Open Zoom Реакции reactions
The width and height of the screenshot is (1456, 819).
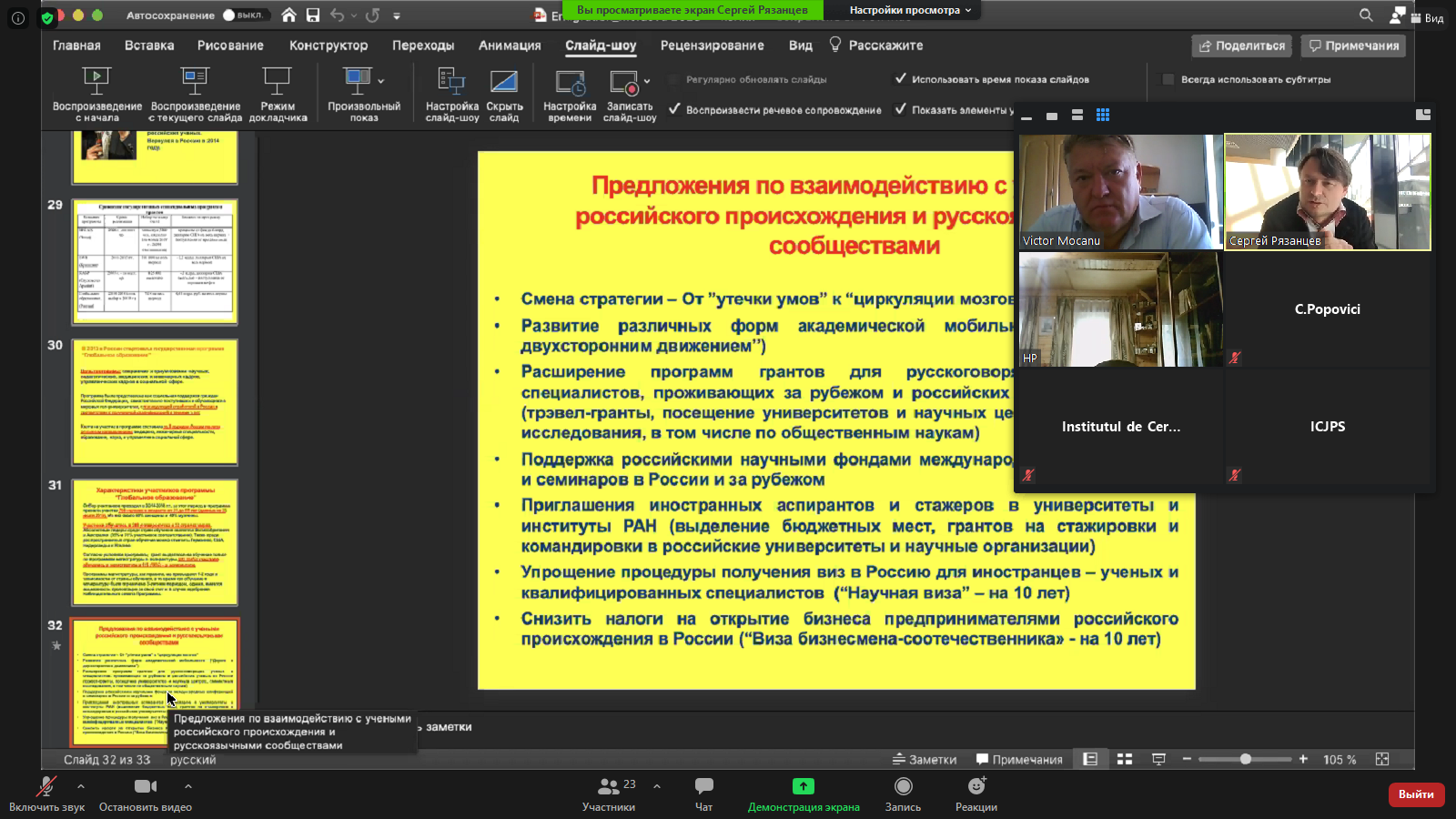tap(976, 794)
